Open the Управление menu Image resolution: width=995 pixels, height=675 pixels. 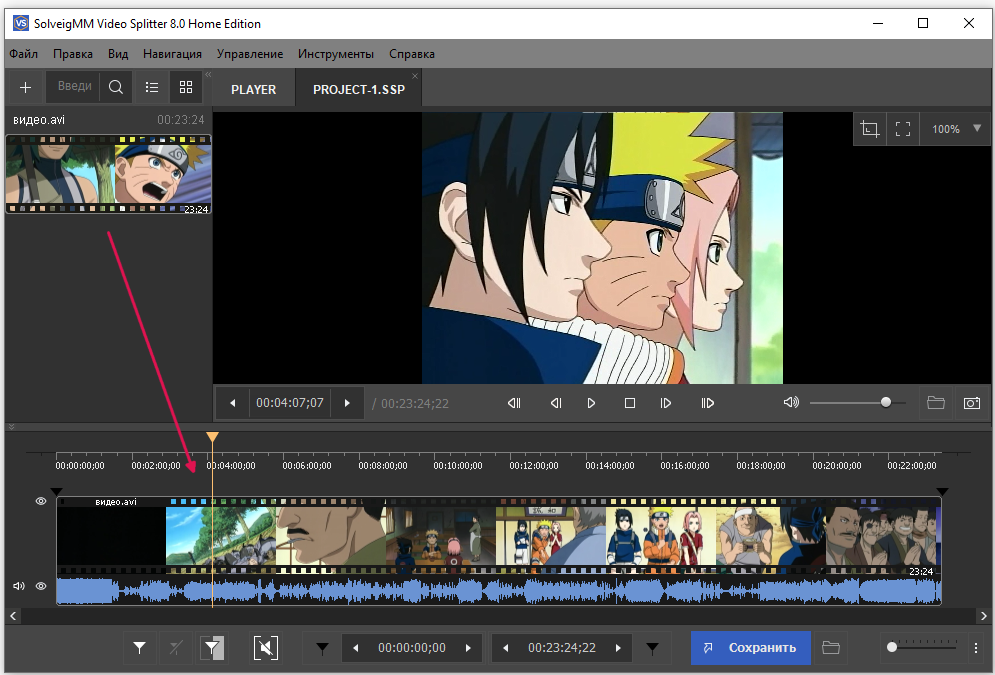[250, 54]
